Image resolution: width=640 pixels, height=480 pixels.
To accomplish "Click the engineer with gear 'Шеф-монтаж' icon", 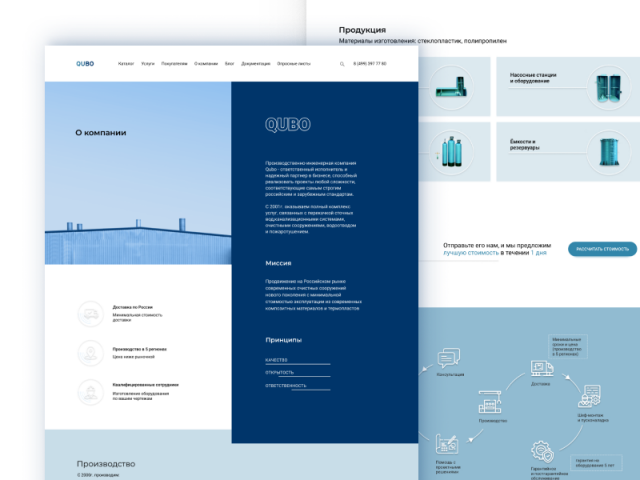I will (589, 396).
